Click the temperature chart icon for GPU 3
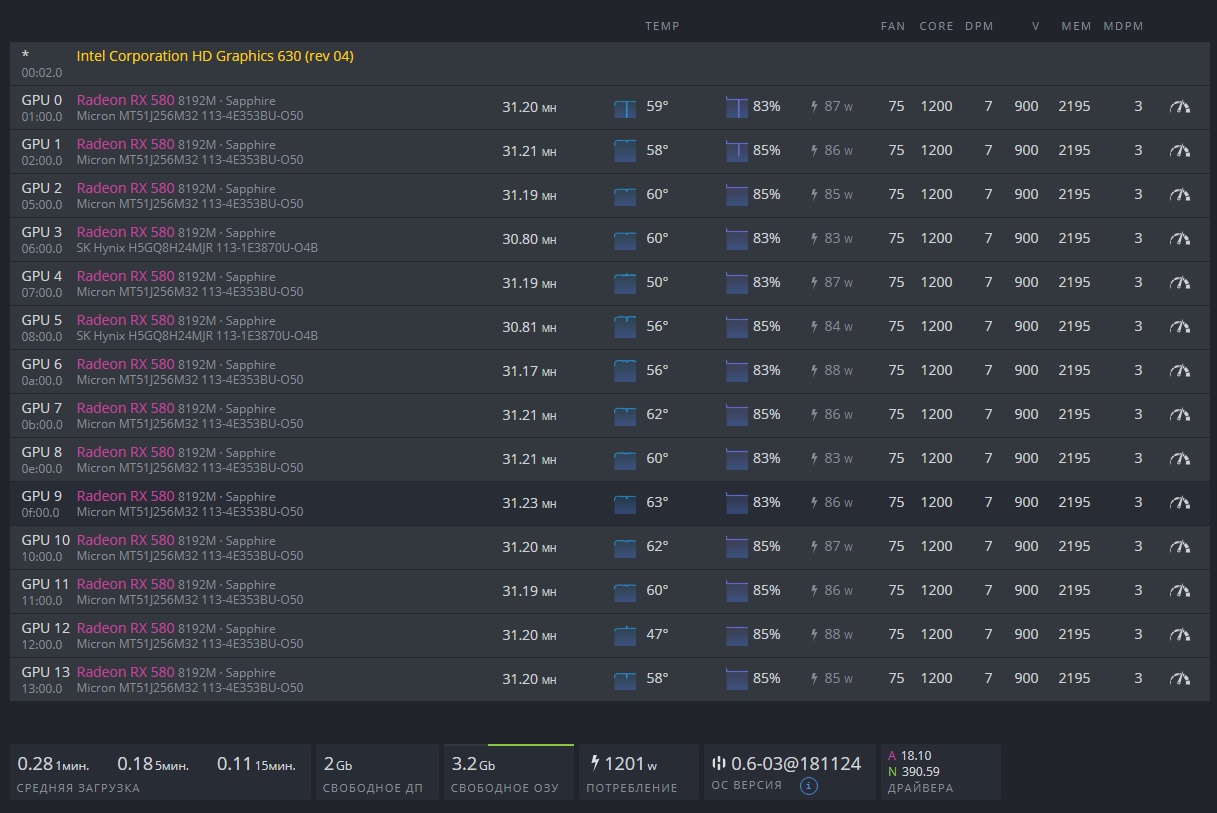1217x813 pixels. point(625,240)
